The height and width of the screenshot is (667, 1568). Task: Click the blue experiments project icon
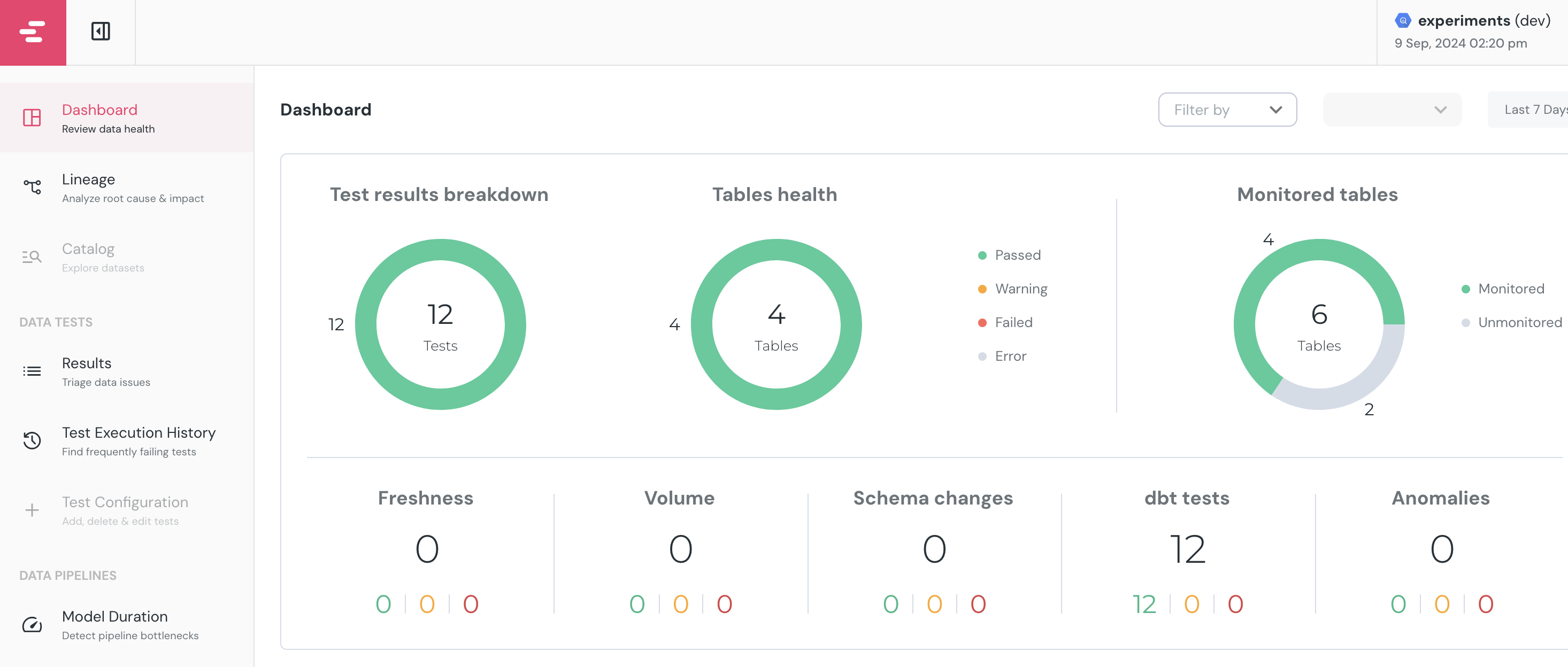click(1403, 21)
